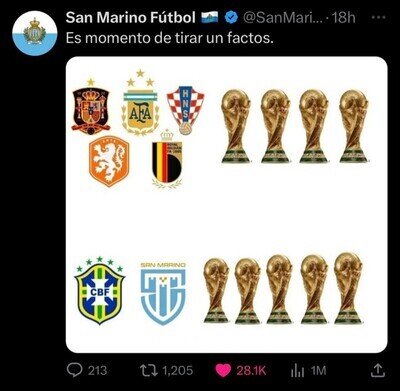Viewport: 400px width, 391px height.
Task: Tap the CBF Brazil crest
Action: pos(100,291)
